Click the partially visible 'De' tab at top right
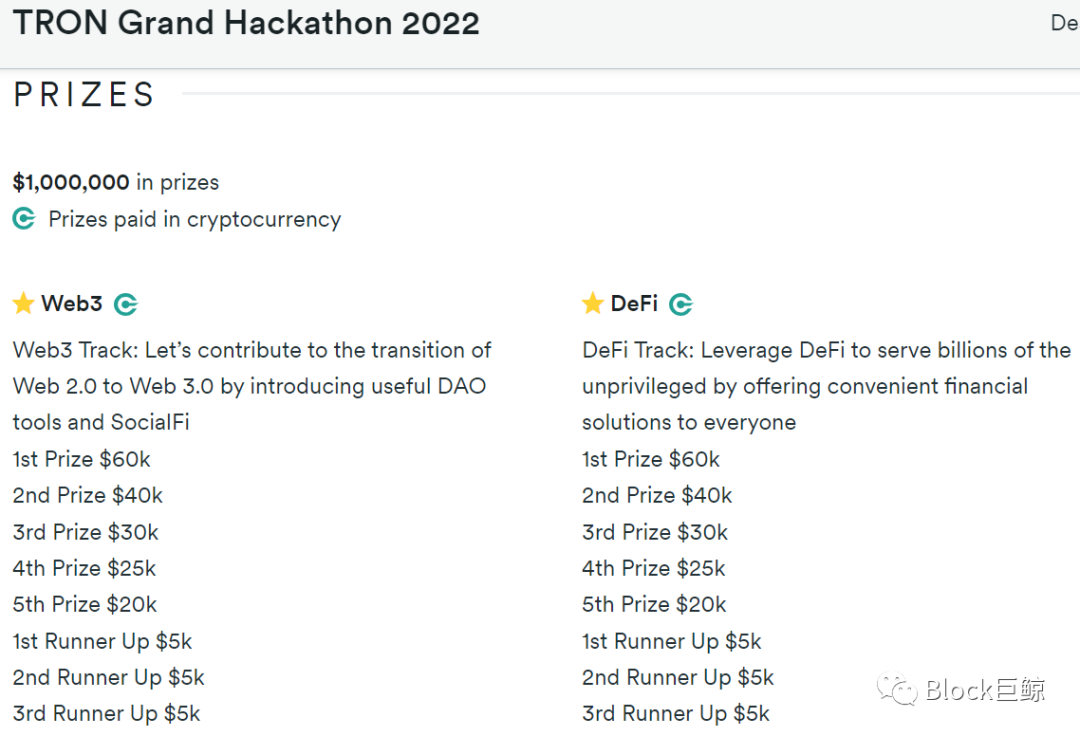The width and height of the screenshot is (1080, 736). (x=1065, y=23)
